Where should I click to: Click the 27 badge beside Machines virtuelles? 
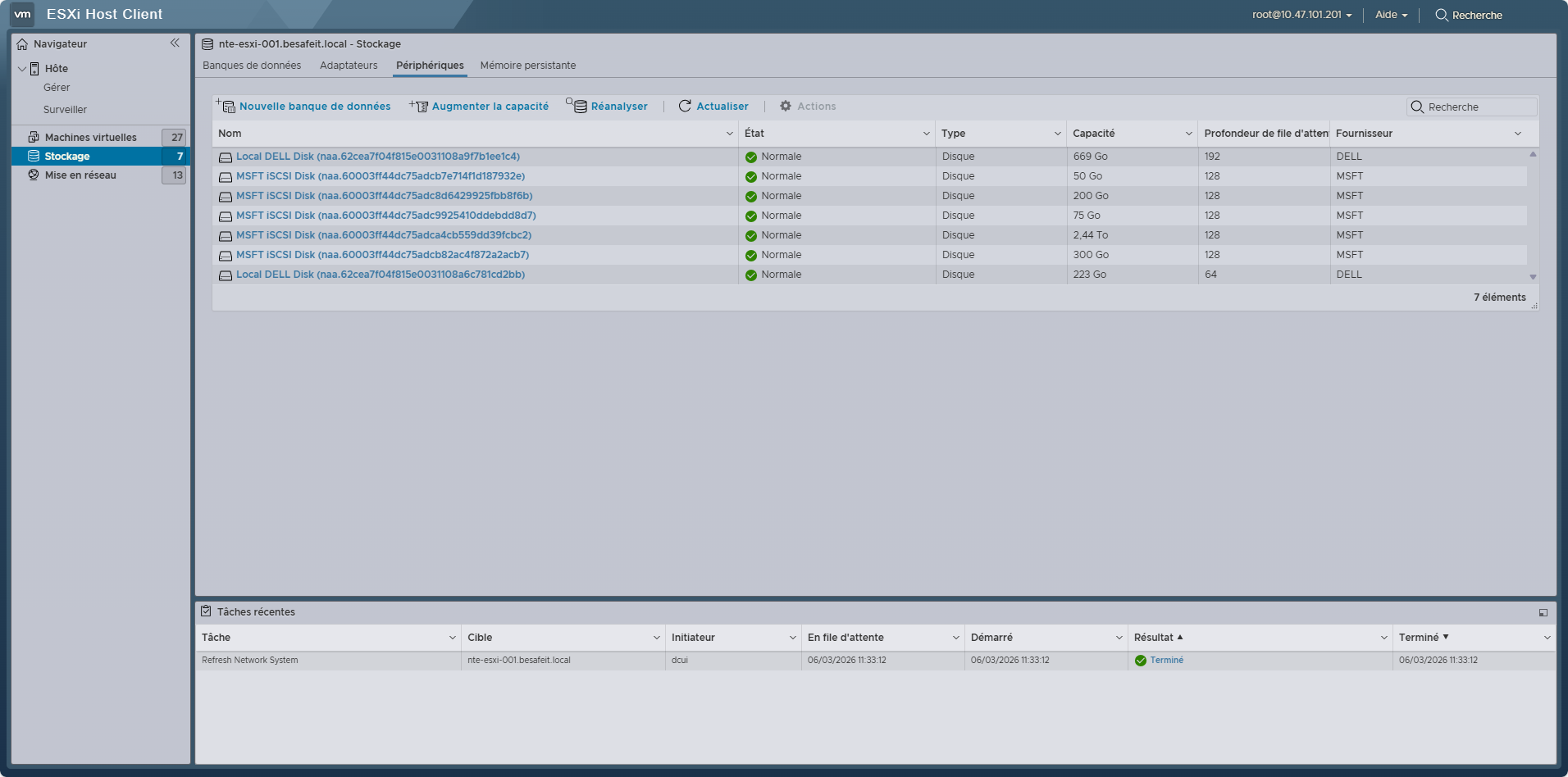[x=174, y=138]
